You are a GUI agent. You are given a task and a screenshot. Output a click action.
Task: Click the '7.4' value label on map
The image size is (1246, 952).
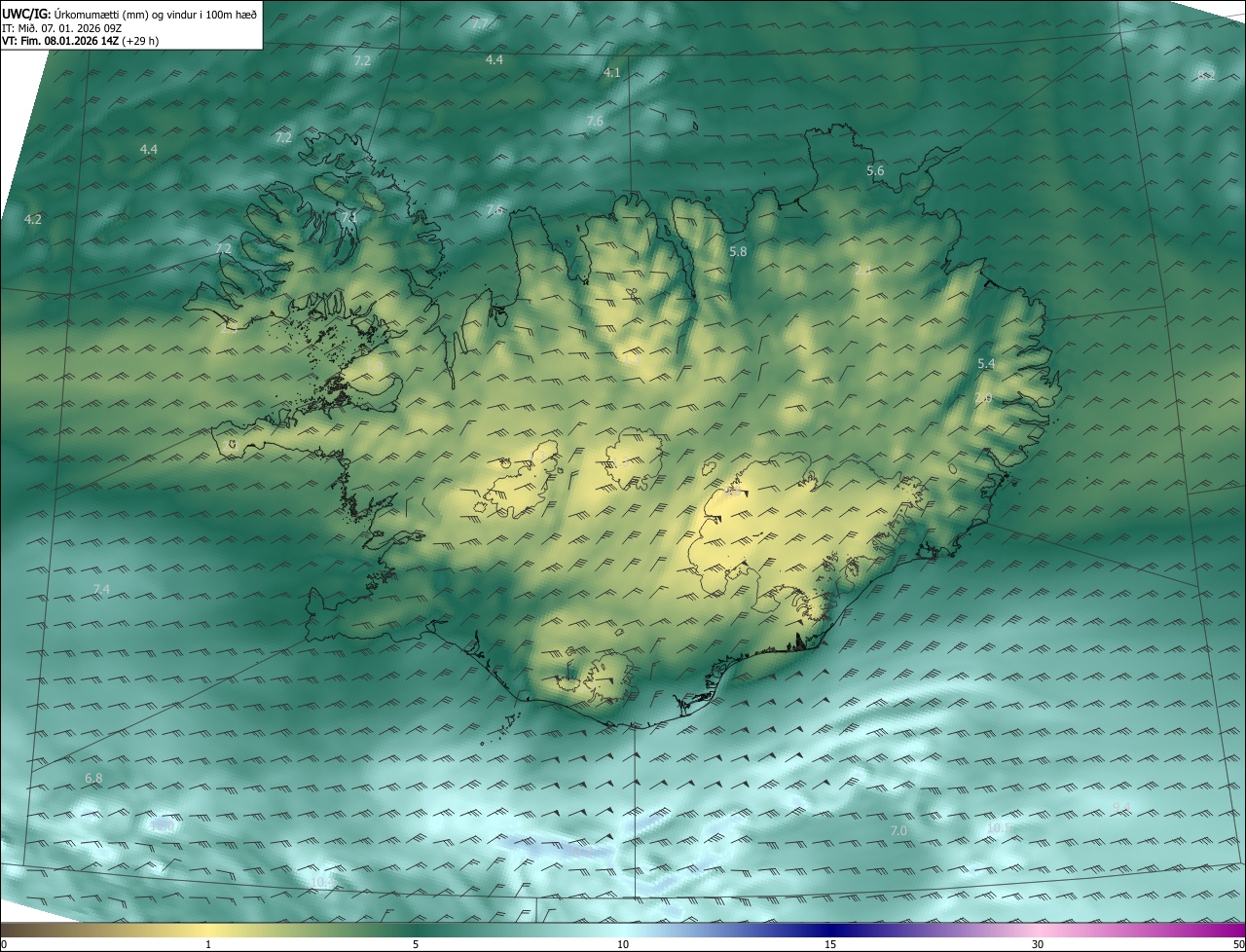pyautogui.click(x=101, y=590)
